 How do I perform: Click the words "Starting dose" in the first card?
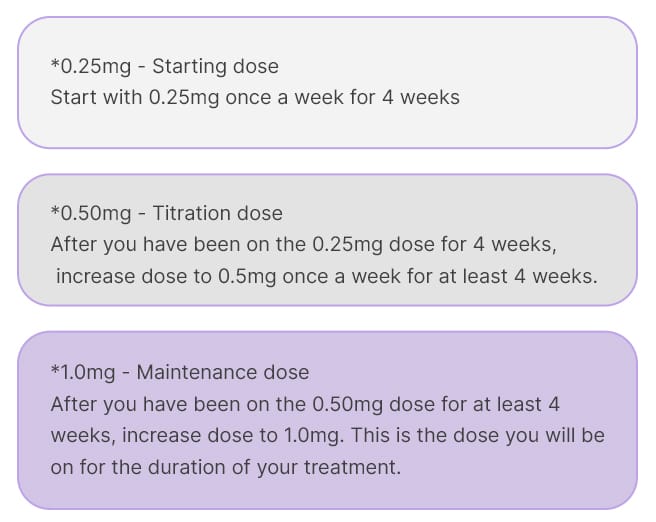[x=216, y=67]
